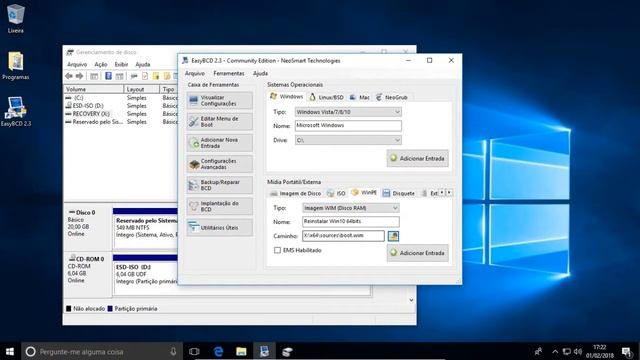Select Adicionar Nova Entrada in toolbox

220,143
